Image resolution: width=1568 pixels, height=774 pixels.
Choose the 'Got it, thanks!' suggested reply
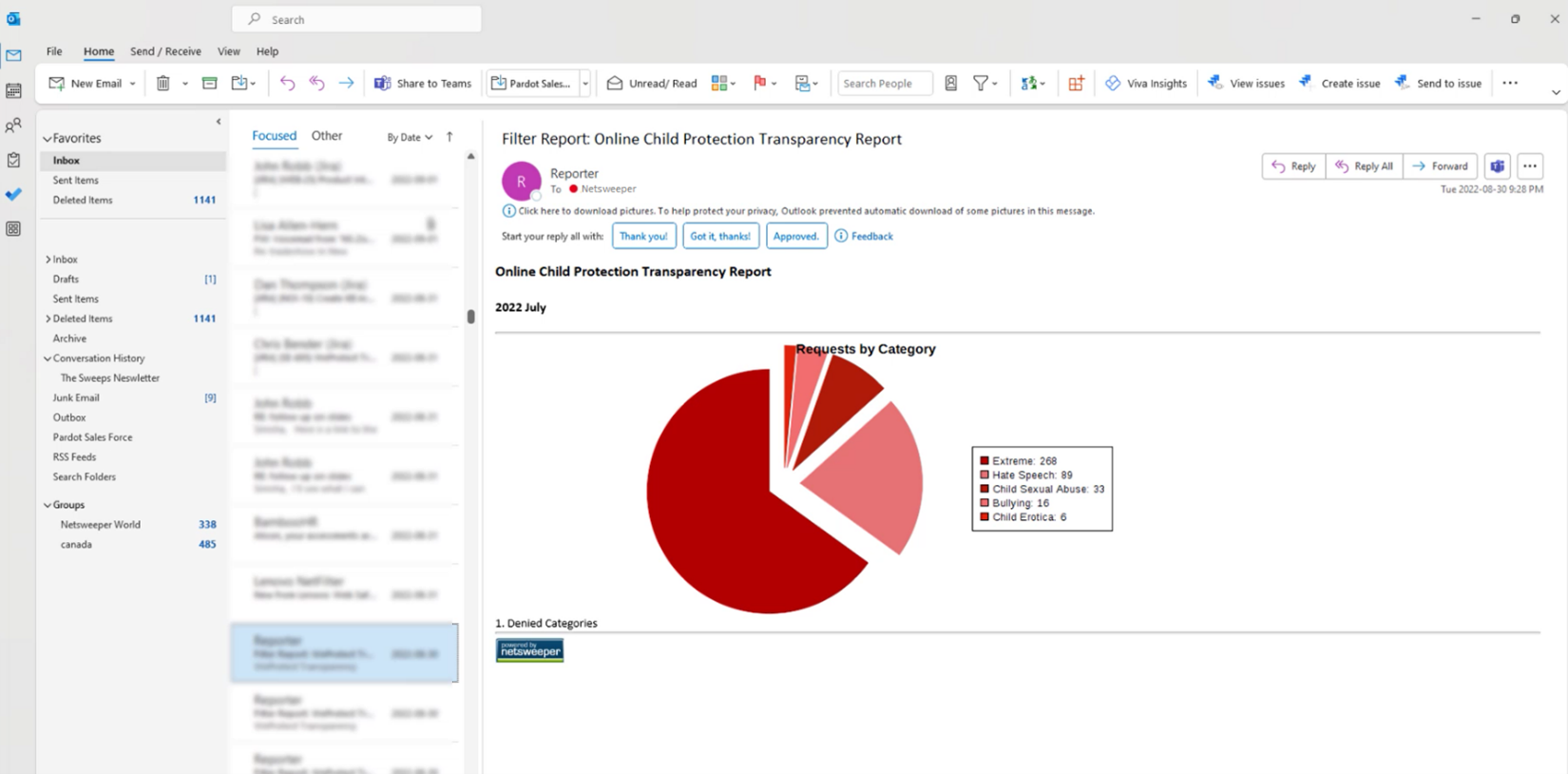click(x=720, y=237)
